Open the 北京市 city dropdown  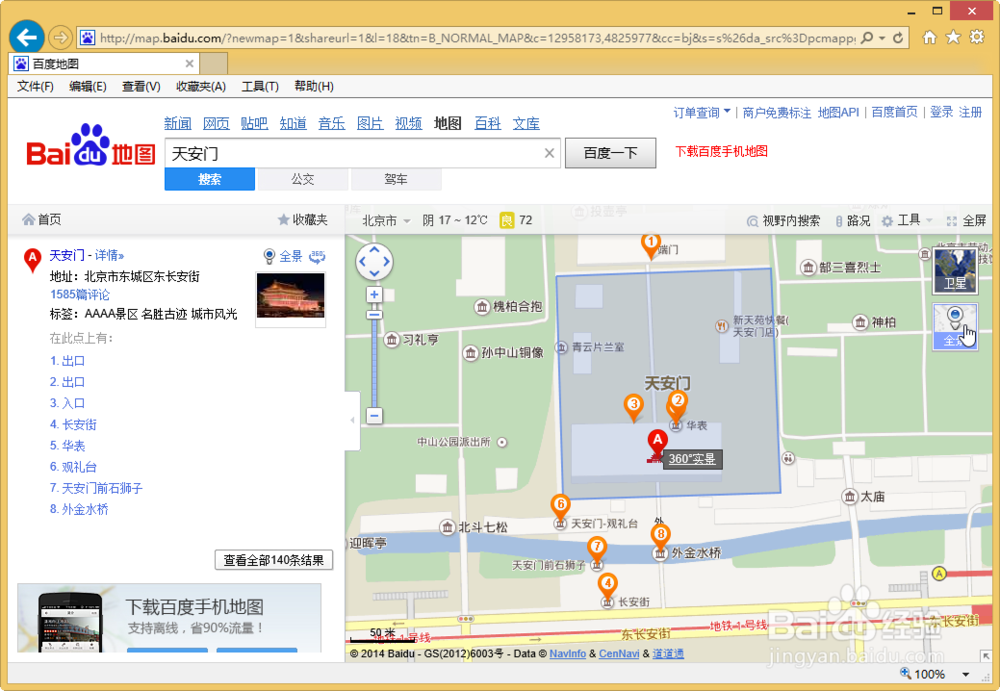385,221
